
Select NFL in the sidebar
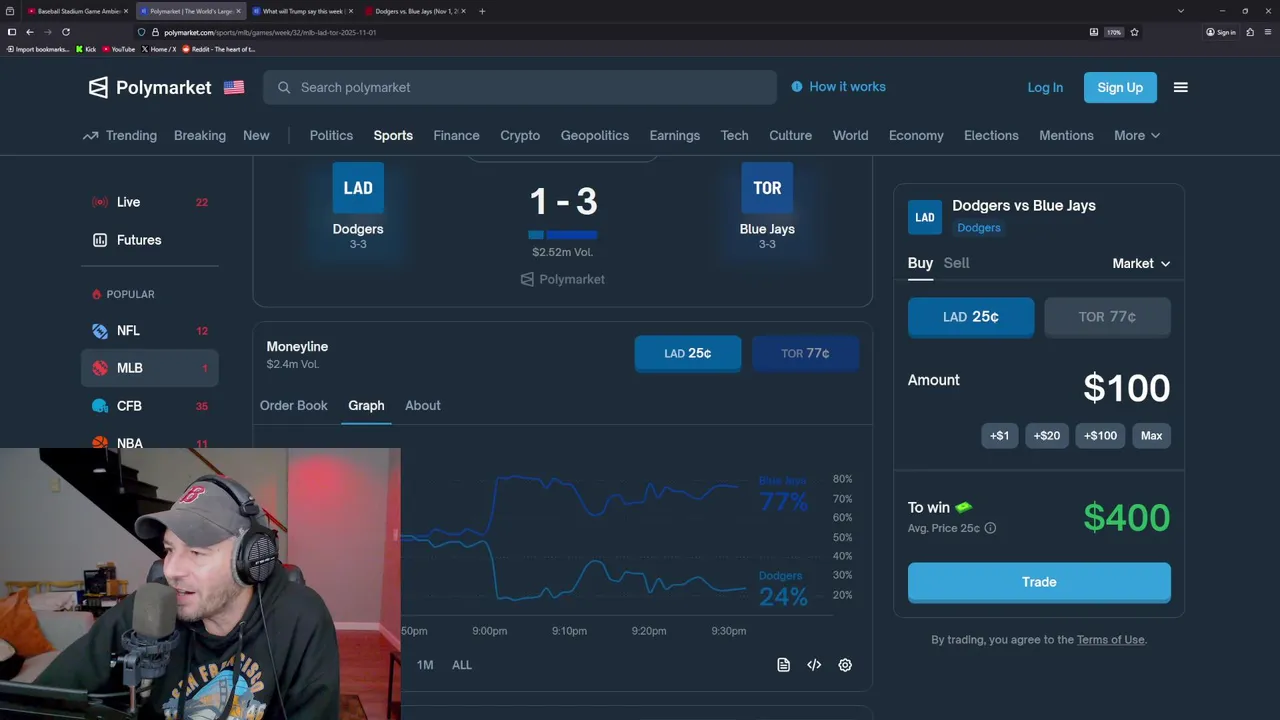point(150,330)
